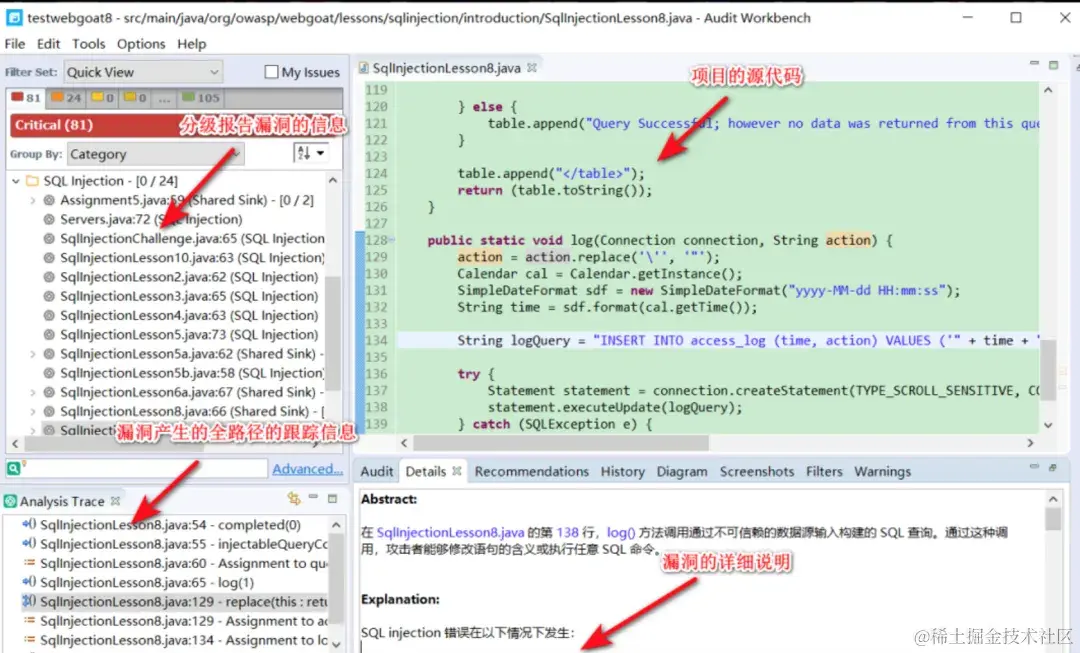Switch to the Diagram tab
Viewport: 1080px width, 653px height.
[x=682, y=472]
